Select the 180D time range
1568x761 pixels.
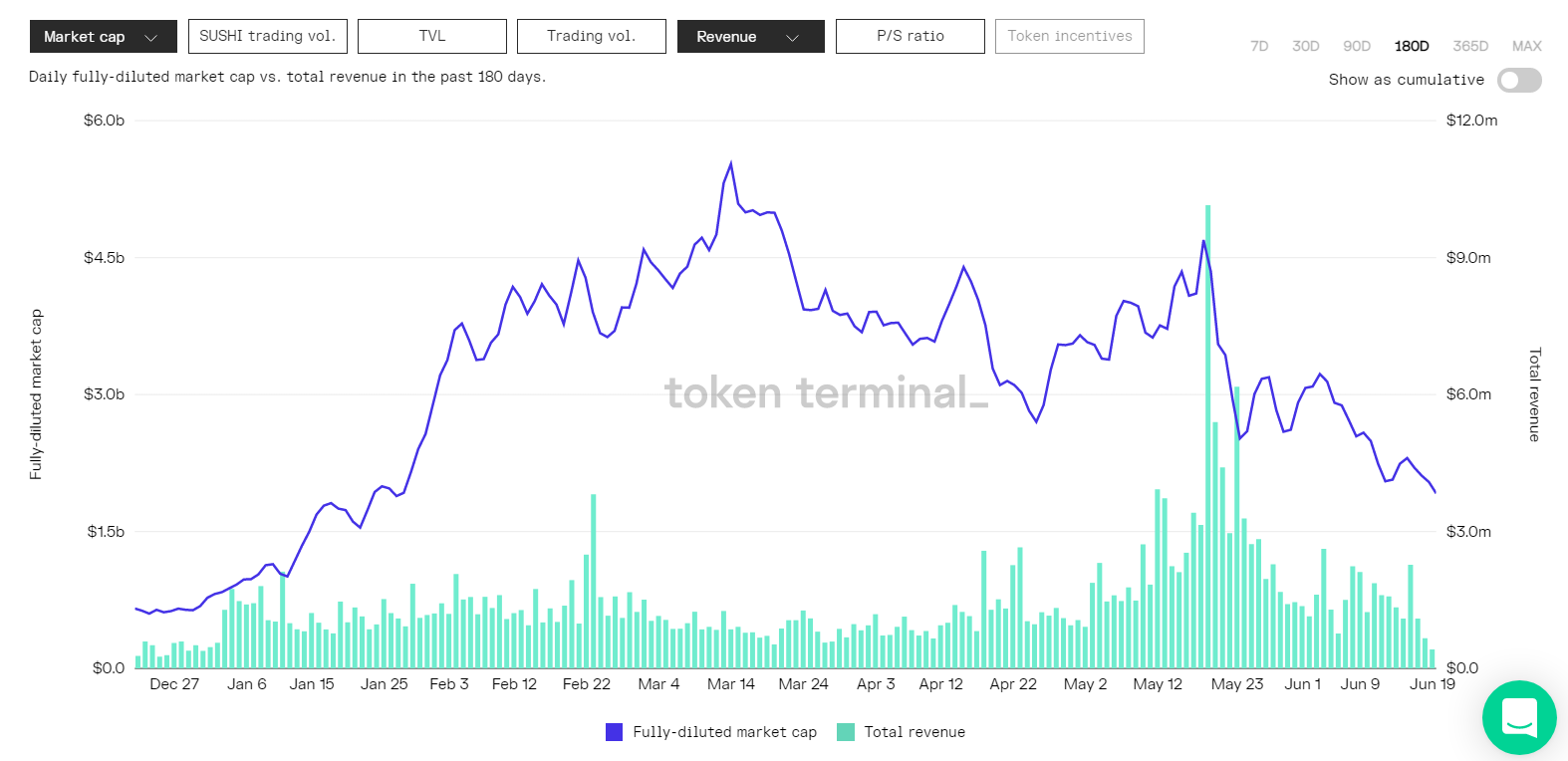[x=1411, y=46]
